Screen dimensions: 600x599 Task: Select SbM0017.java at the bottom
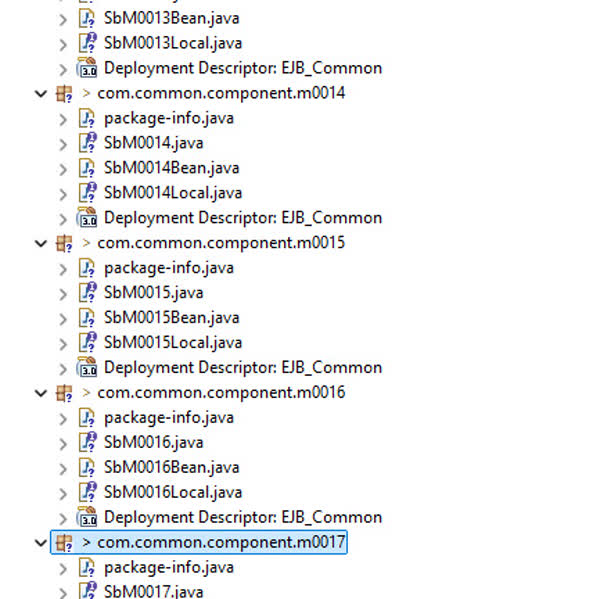pos(153,592)
